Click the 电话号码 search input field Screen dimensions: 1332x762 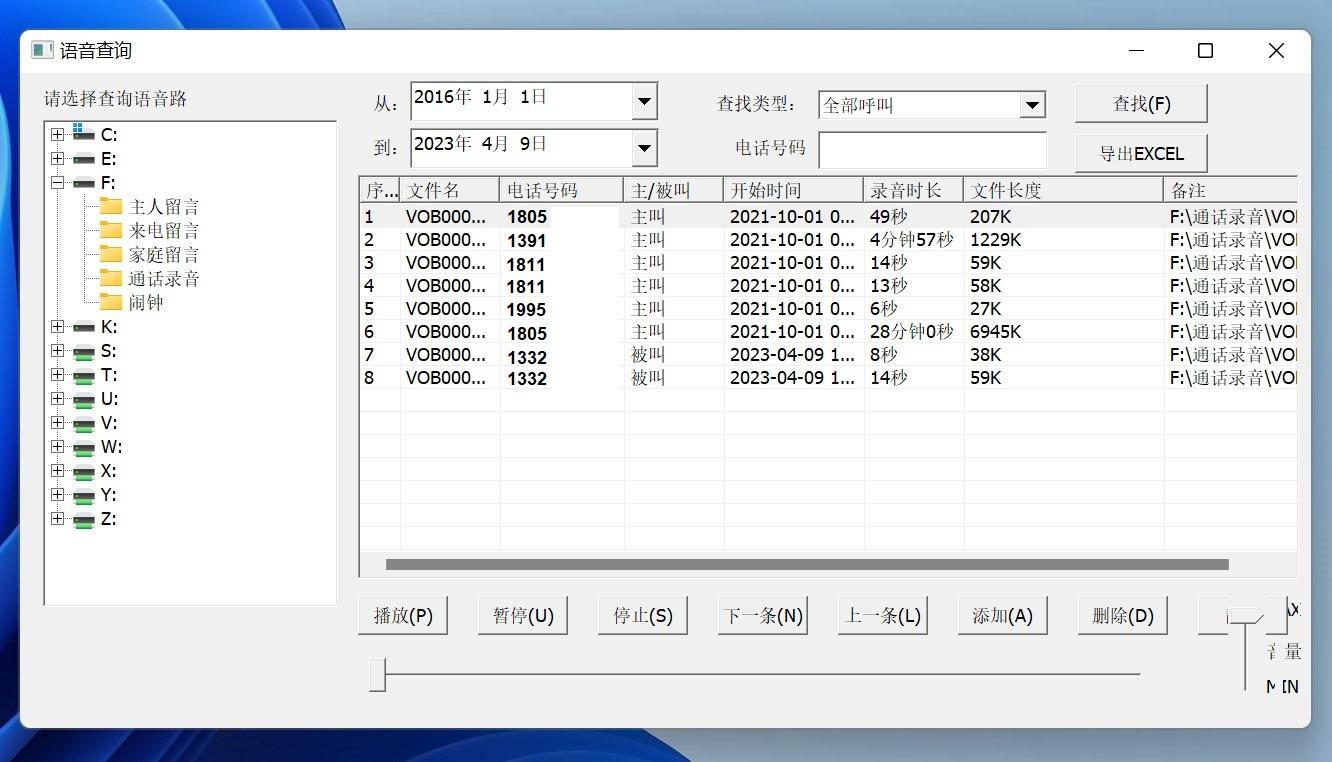(x=932, y=150)
